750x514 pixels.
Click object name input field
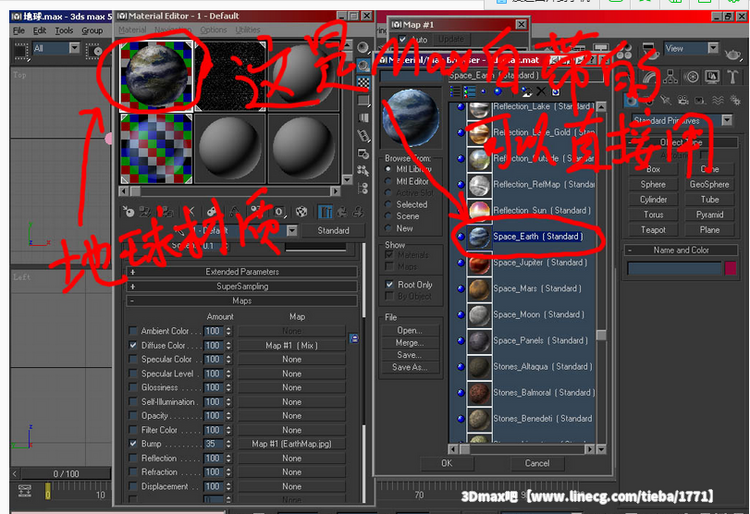673,268
